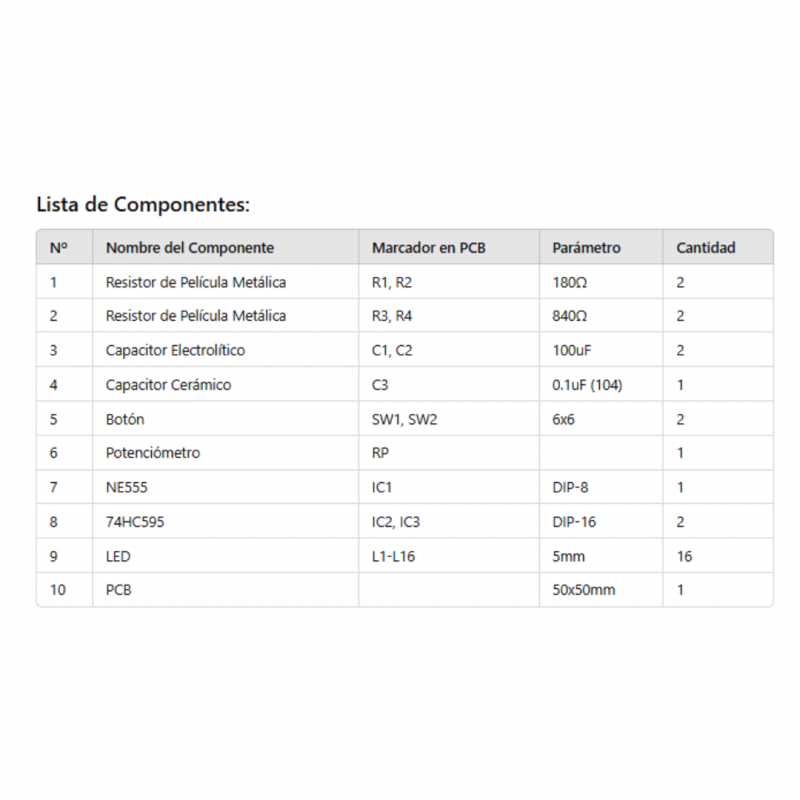Select the "Parámetro" column header
This screenshot has height=800, width=800.
coord(586,248)
